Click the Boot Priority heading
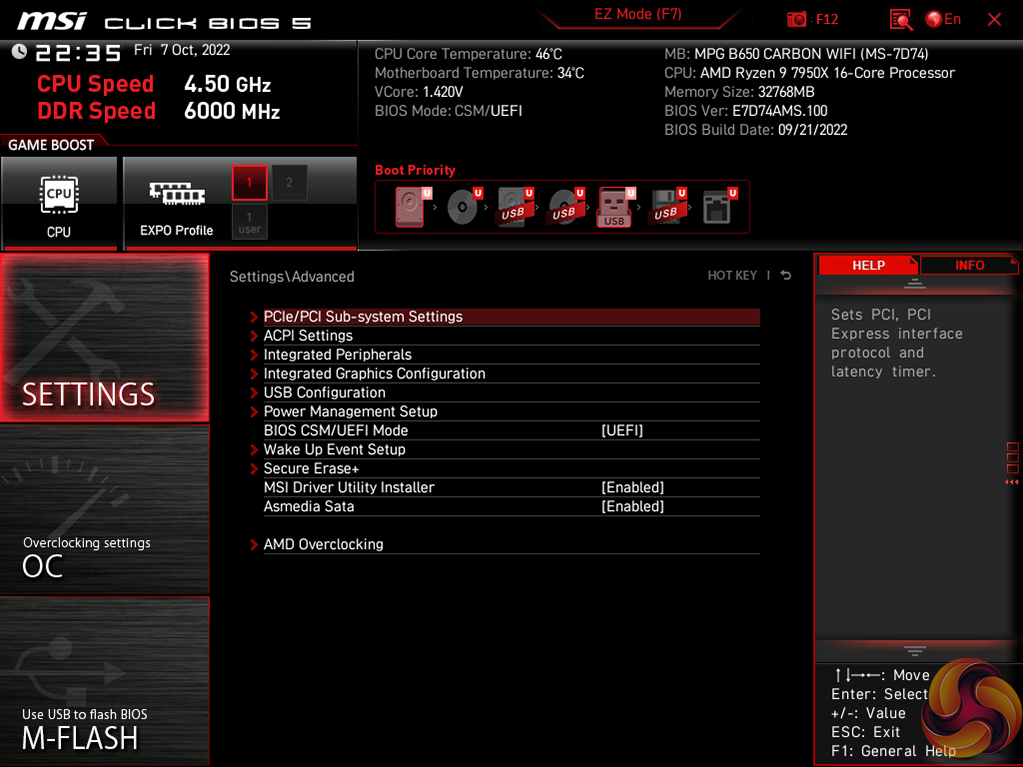The image size is (1023, 767). coord(415,170)
